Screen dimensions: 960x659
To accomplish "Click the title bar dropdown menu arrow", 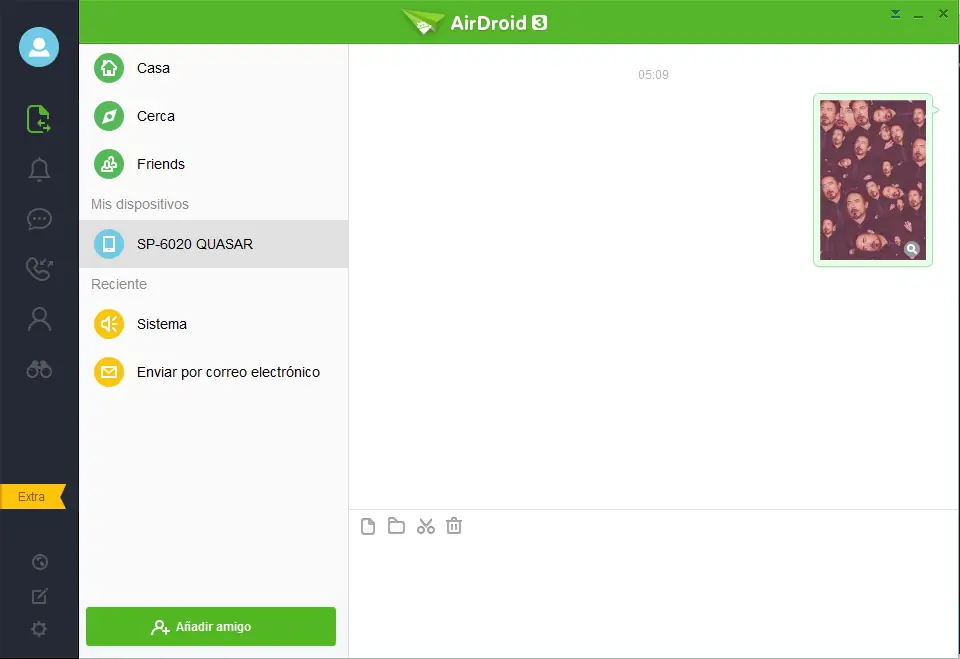I will [x=895, y=14].
